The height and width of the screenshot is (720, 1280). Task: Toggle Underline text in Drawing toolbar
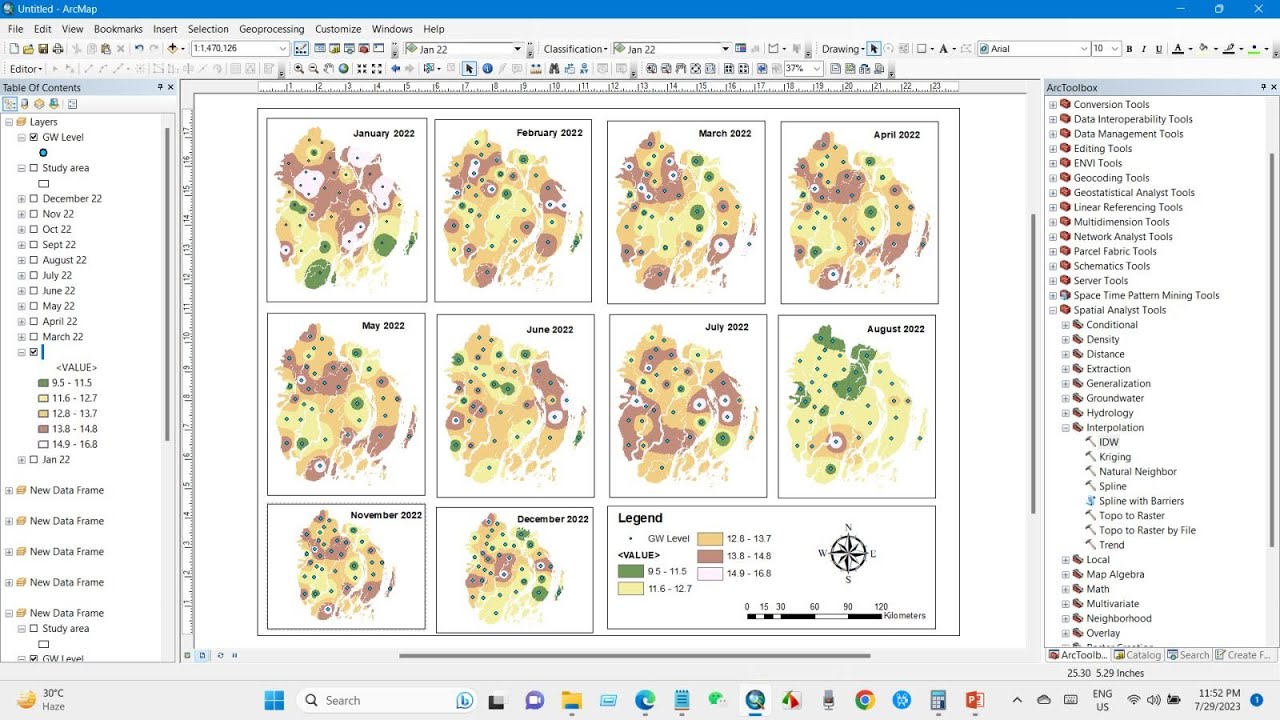1159,49
